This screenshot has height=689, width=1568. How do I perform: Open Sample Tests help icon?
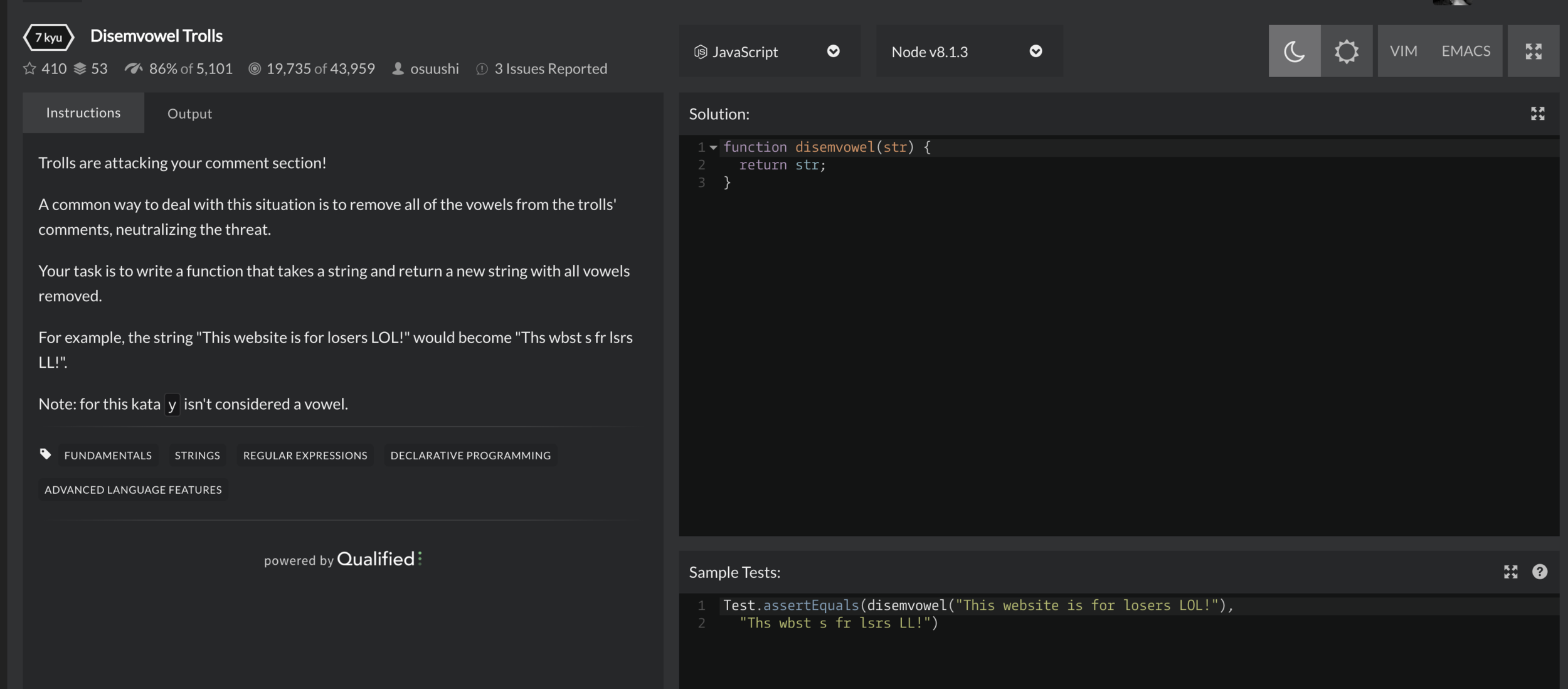pyautogui.click(x=1539, y=572)
